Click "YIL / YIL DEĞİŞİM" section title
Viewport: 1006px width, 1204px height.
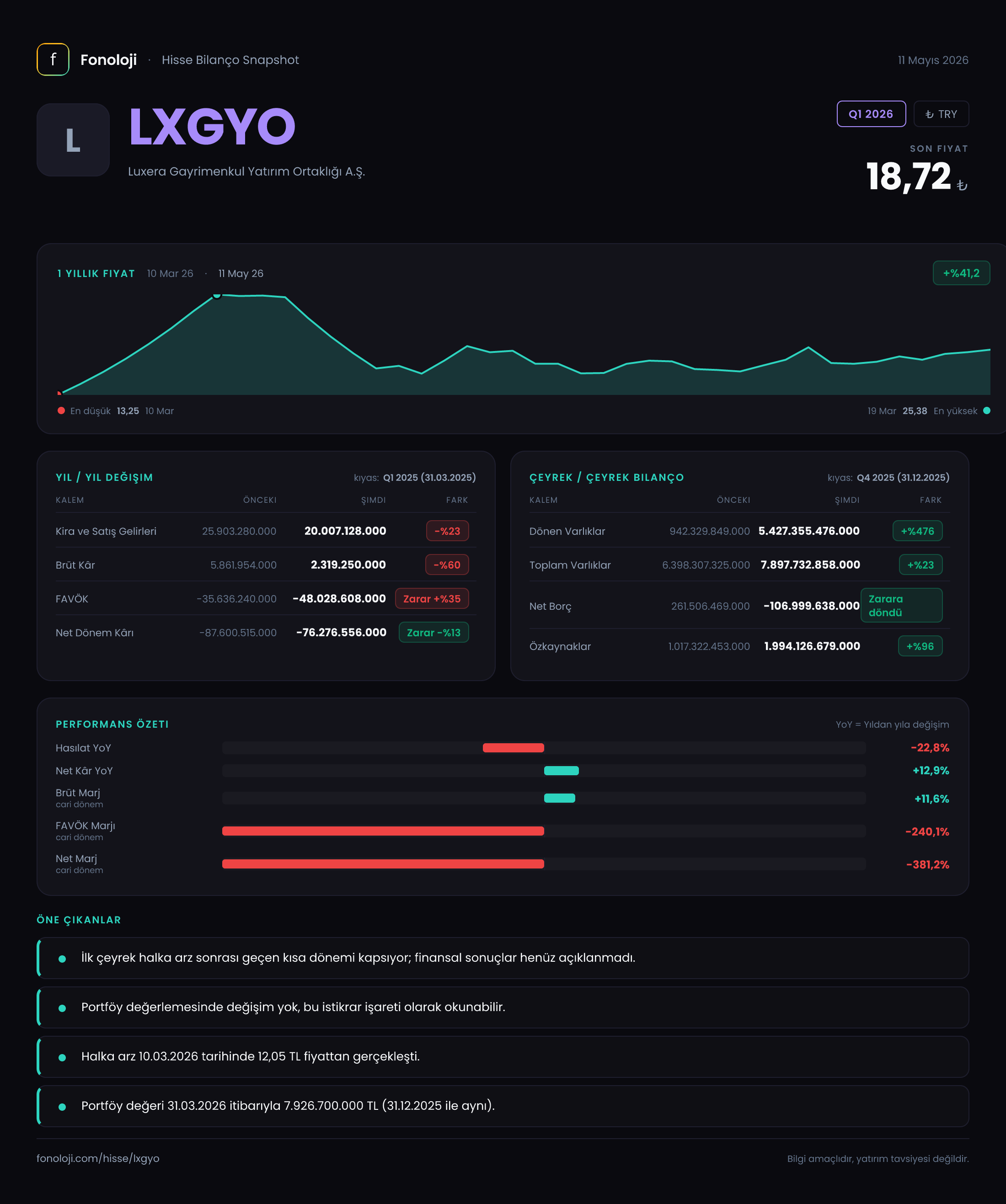coord(104,478)
